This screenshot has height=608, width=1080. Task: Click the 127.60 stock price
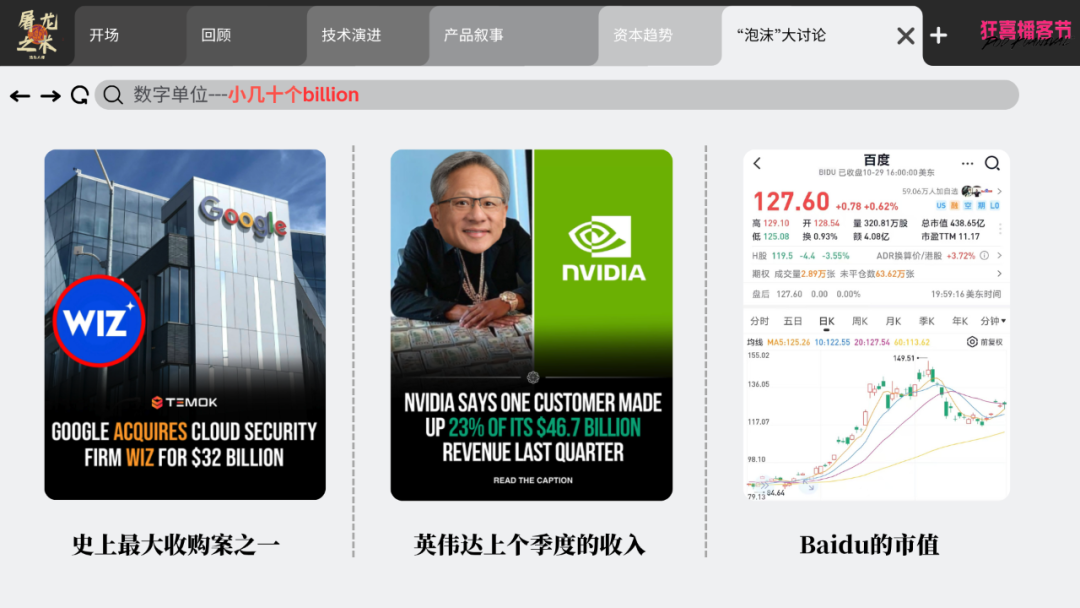coord(791,202)
